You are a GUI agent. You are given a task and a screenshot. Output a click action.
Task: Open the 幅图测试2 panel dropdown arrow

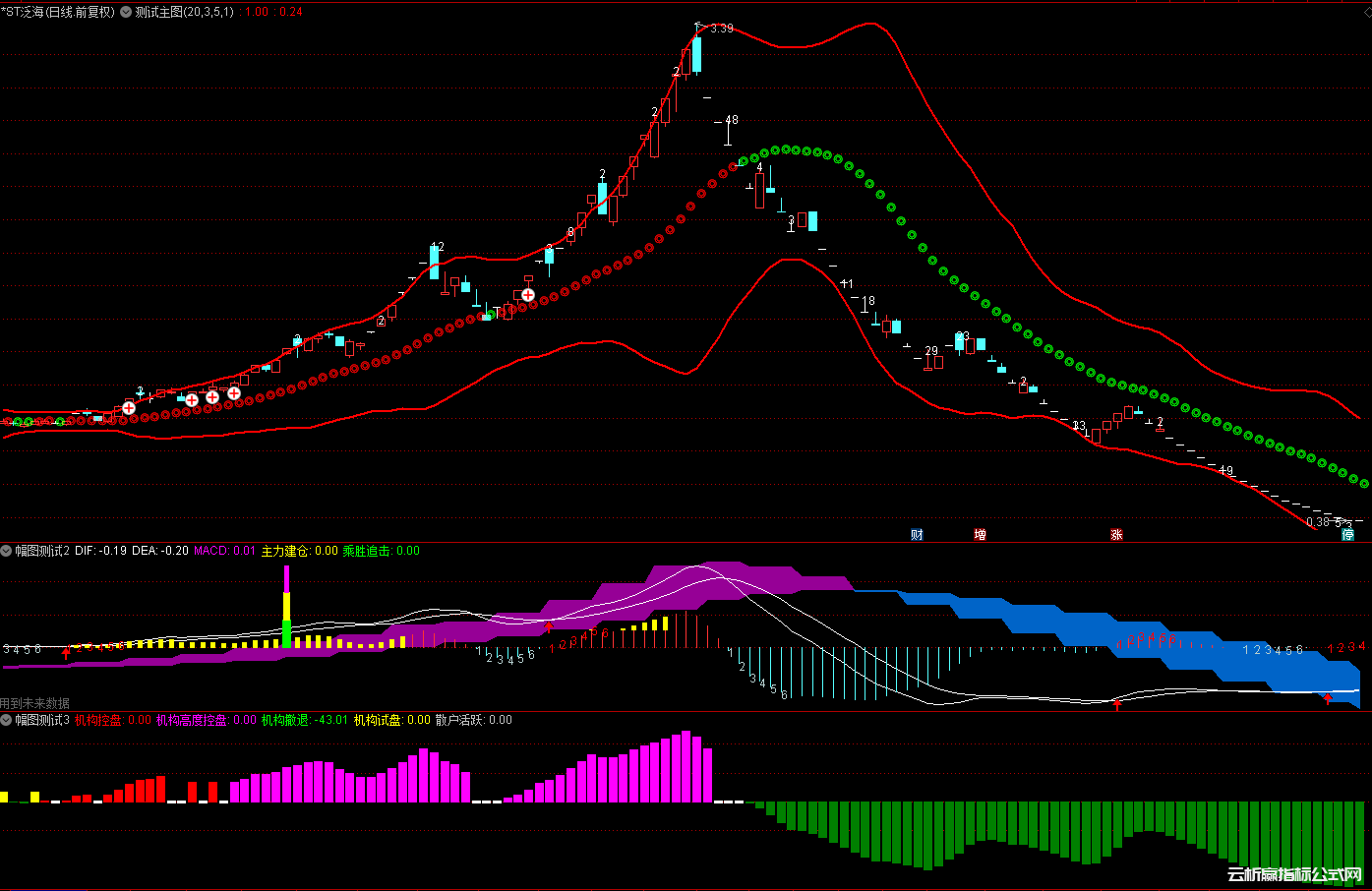[x=7, y=551]
